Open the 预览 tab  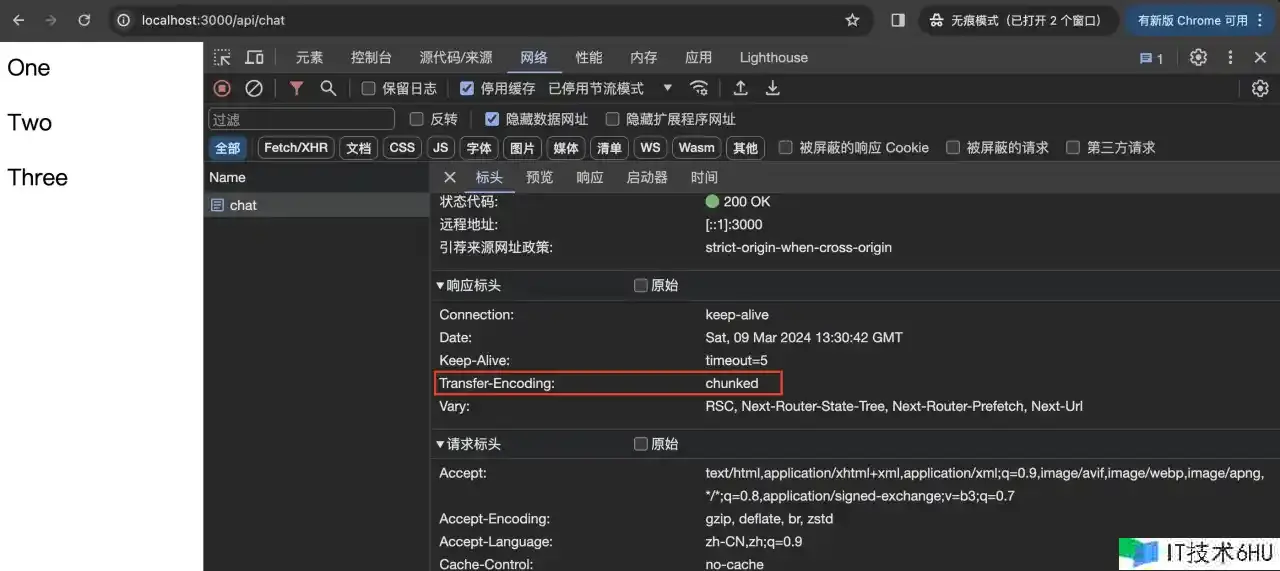click(539, 177)
